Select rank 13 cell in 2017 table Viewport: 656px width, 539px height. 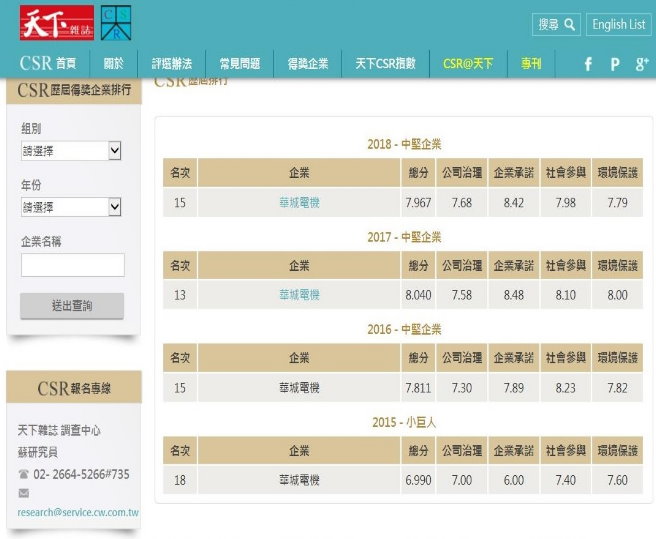[x=180, y=295]
